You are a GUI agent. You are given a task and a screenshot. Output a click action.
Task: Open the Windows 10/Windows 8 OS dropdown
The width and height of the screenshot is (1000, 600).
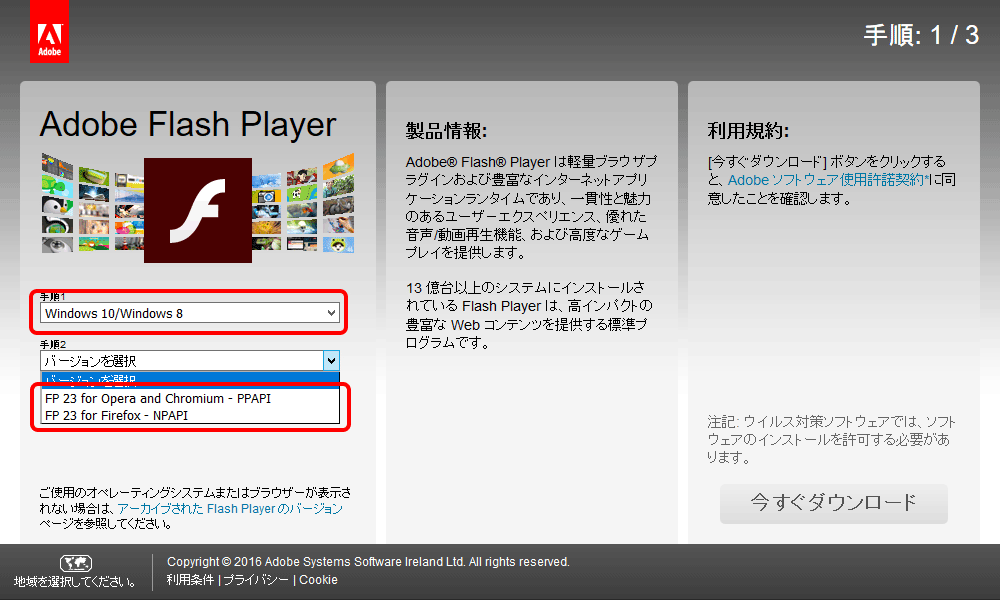pyautogui.click(x=189, y=313)
